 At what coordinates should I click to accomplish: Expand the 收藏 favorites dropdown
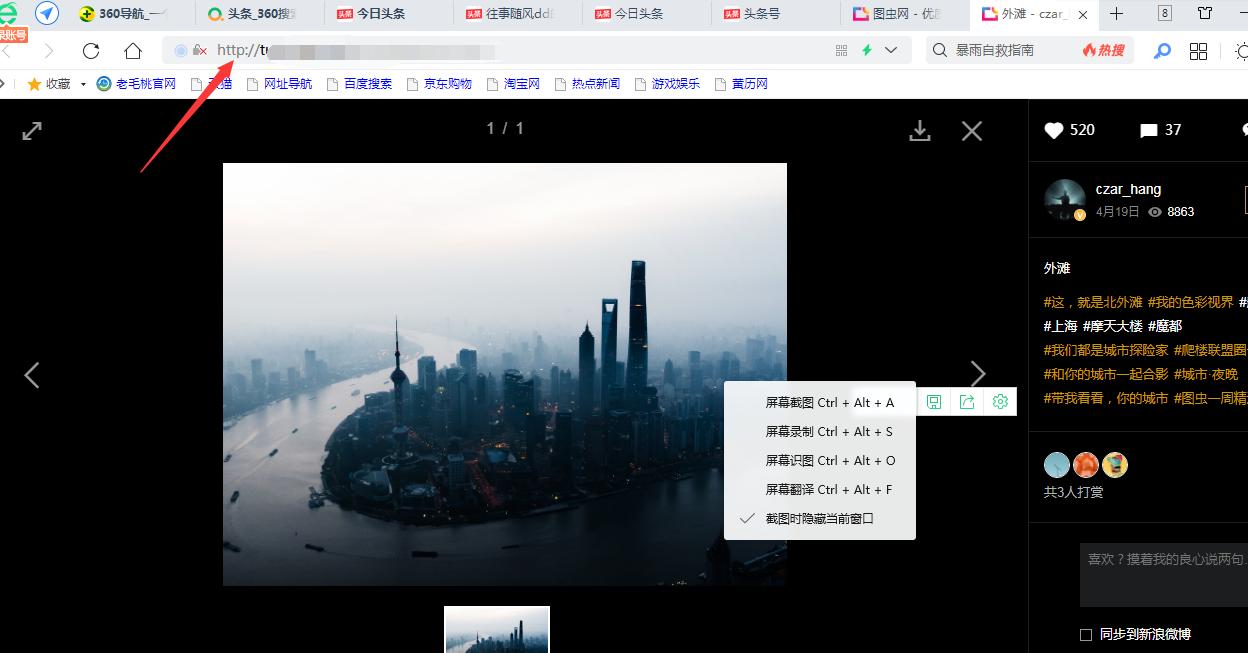(x=81, y=84)
